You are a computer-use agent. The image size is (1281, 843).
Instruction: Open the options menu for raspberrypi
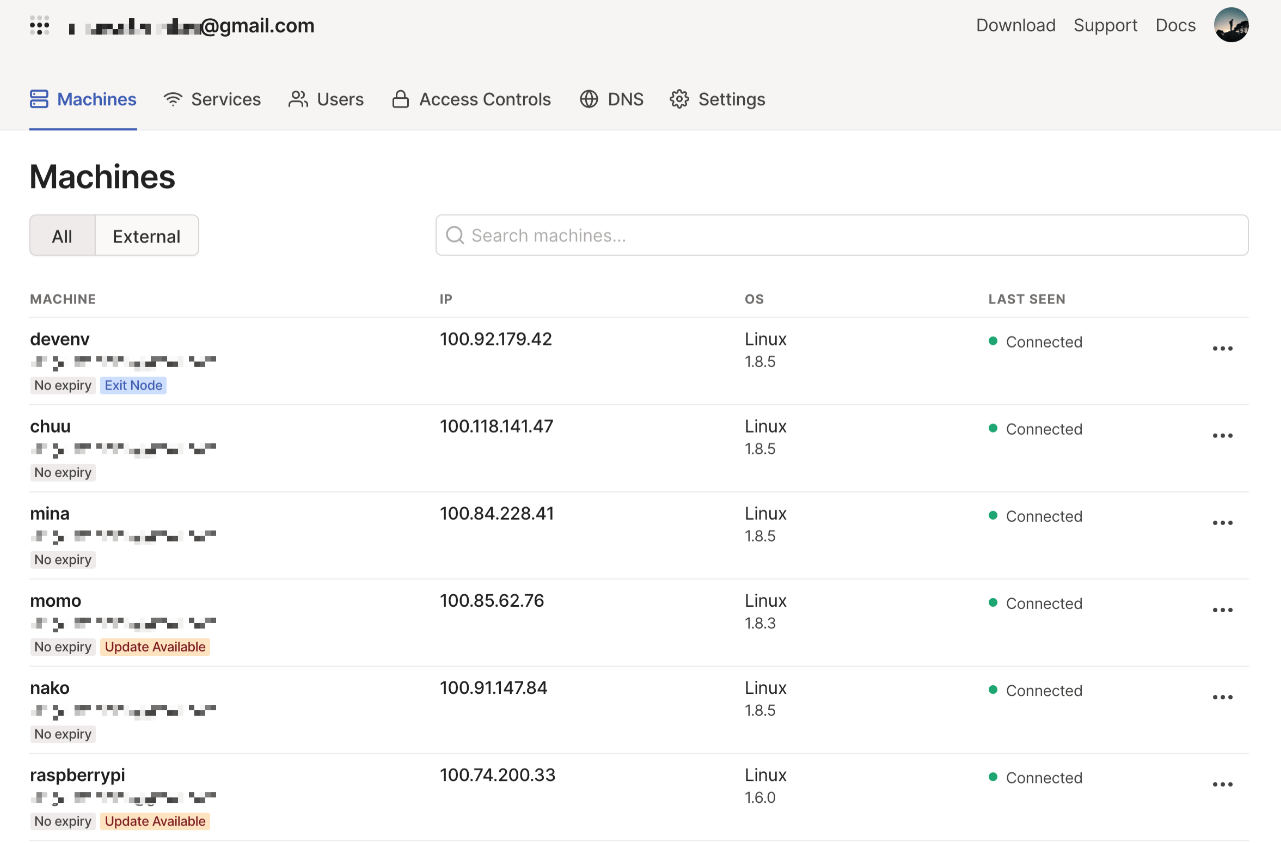tap(1222, 784)
